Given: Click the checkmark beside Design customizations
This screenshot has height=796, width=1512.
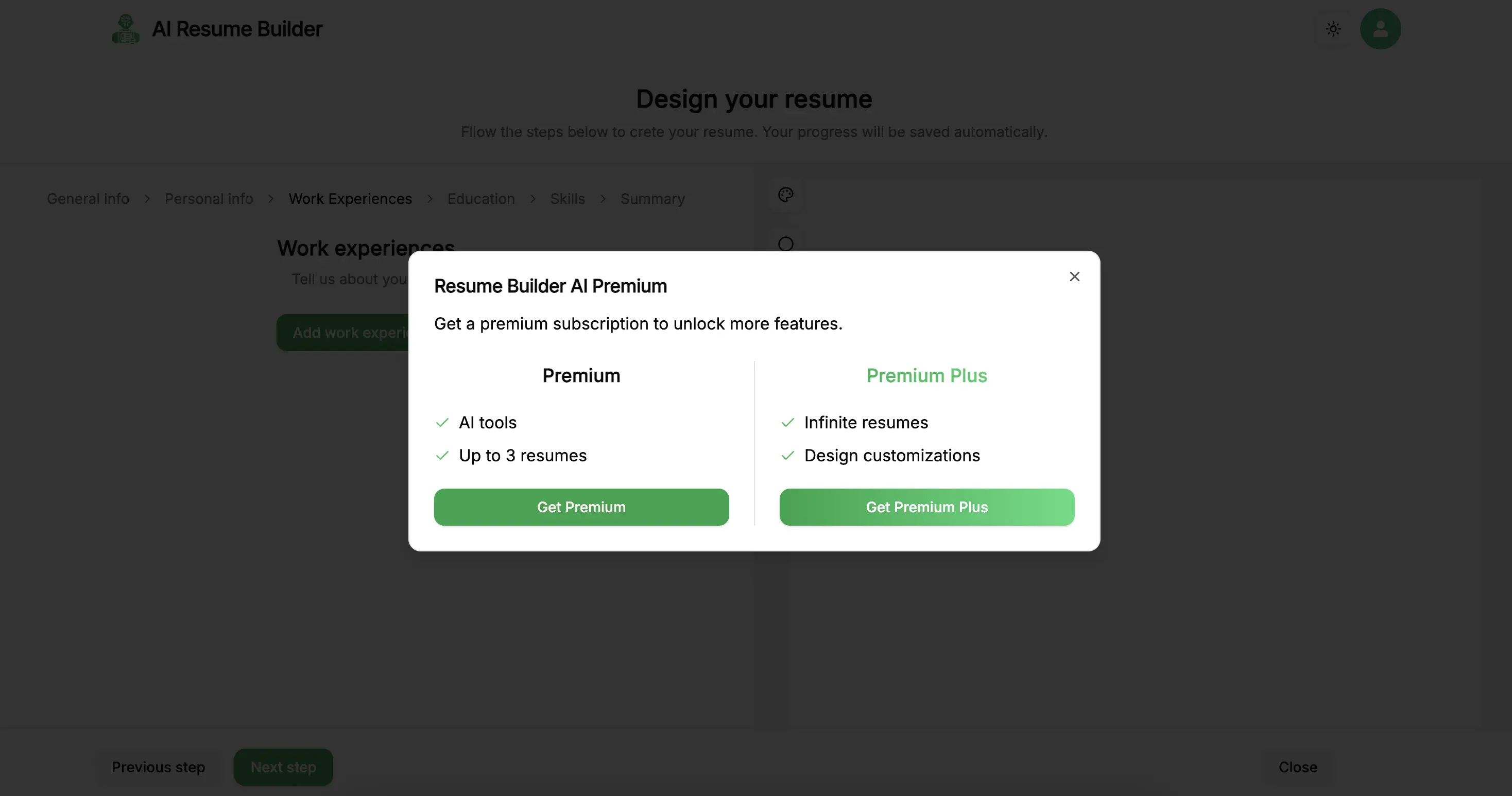Looking at the screenshot, I should (x=788, y=456).
